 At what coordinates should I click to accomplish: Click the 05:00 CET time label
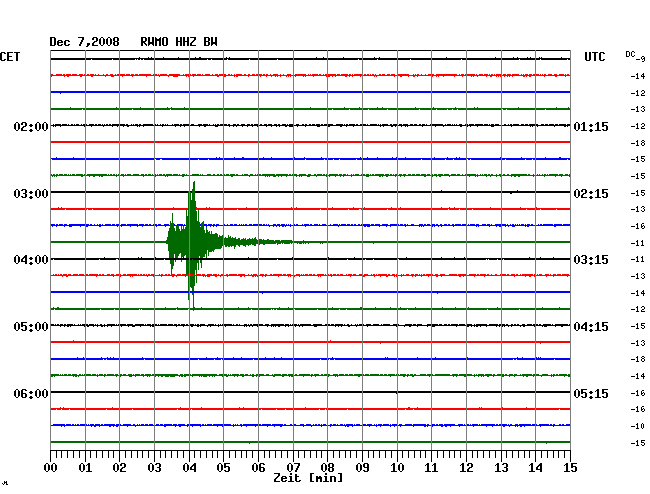tap(31, 327)
